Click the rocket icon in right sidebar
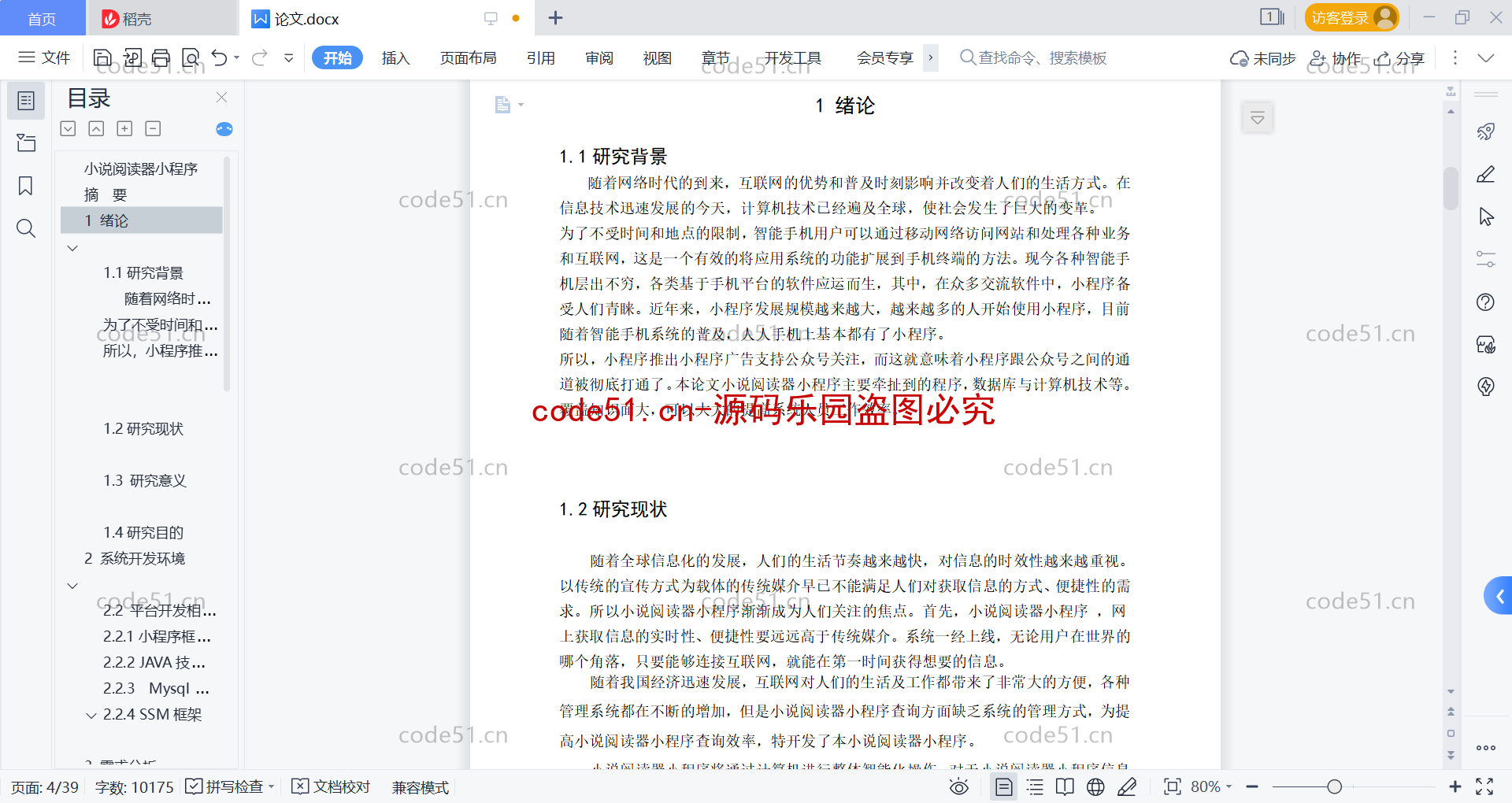1512x803 pixels. 1486,131
